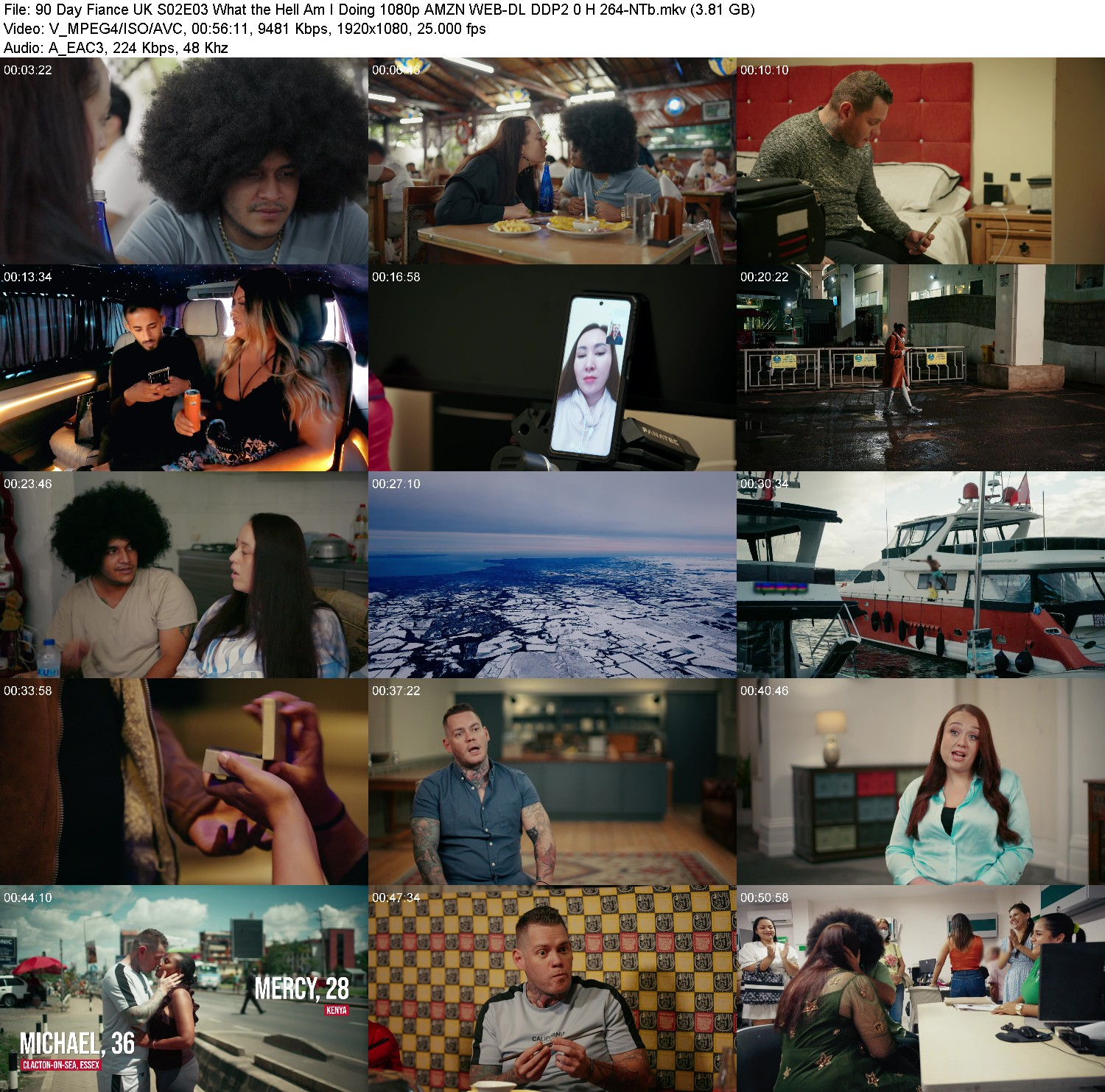
Task: Click the 00:03:22 timestamp label
Action: (x=28, y=70)
